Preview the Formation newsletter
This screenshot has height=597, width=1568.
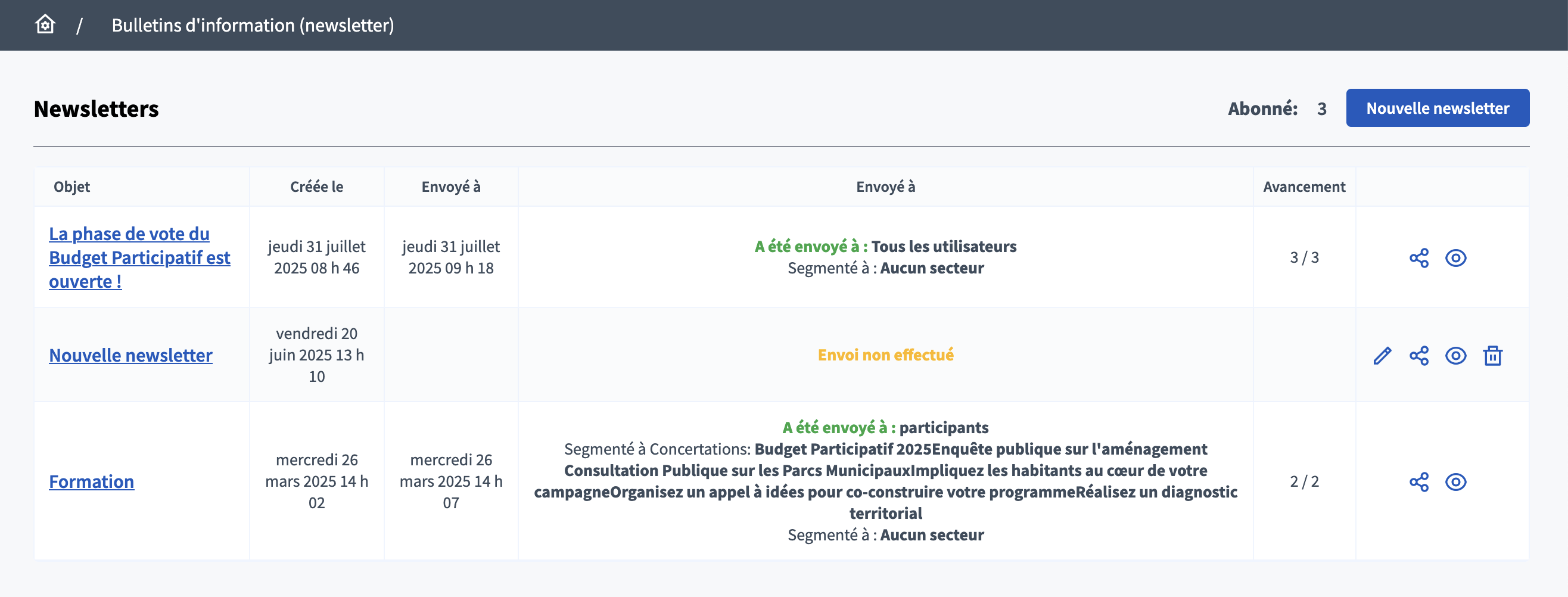point(1455,482)
